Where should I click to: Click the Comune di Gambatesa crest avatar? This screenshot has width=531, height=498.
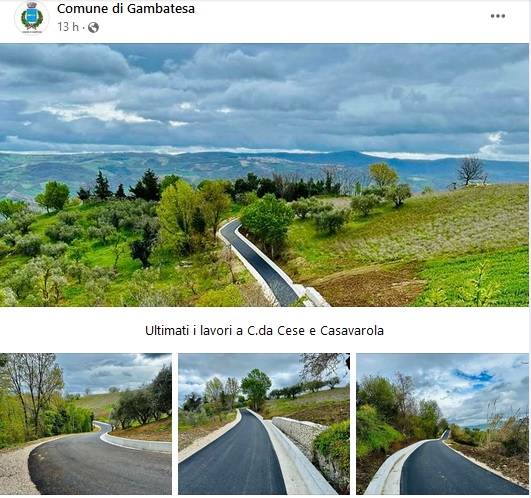(x=32, y=18)
